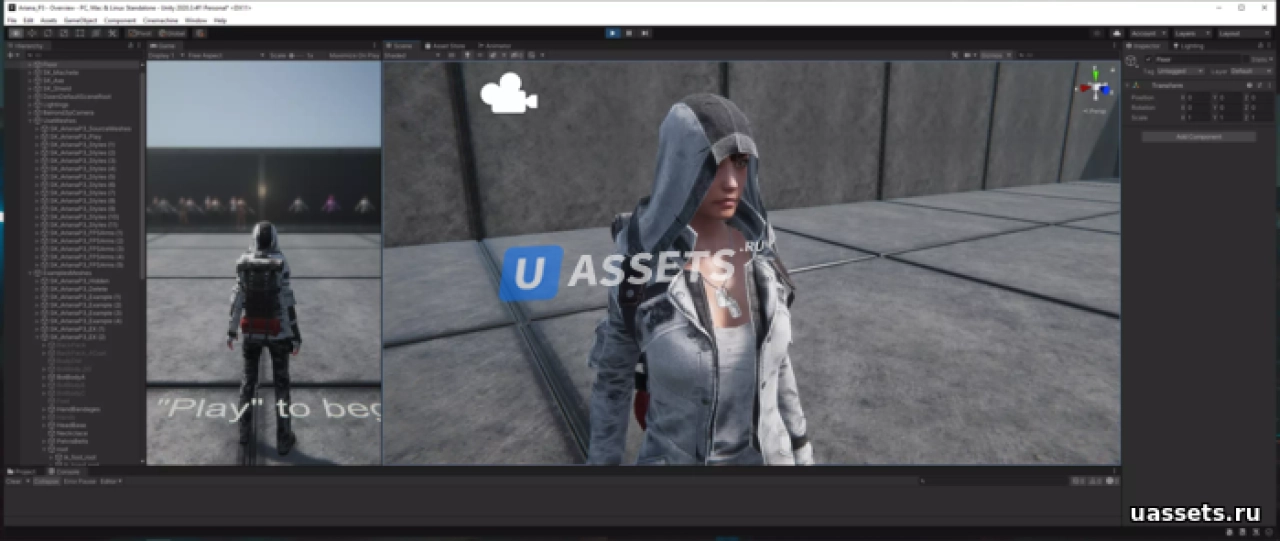
Task: Select the Rect transform tool
Action: tap(80, 33)
